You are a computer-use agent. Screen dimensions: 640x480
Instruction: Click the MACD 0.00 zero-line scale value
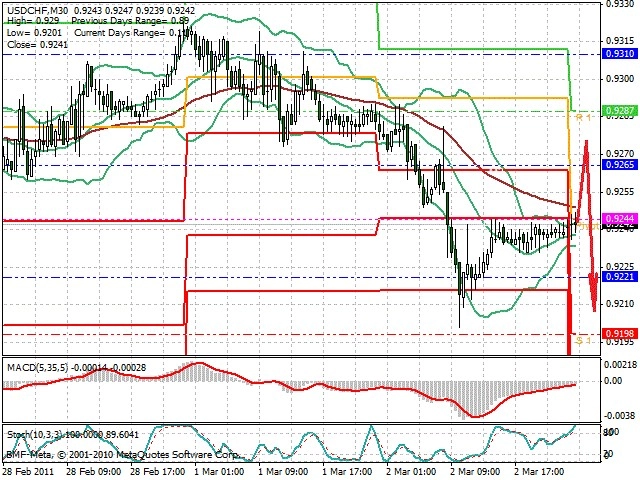(612, 381)
